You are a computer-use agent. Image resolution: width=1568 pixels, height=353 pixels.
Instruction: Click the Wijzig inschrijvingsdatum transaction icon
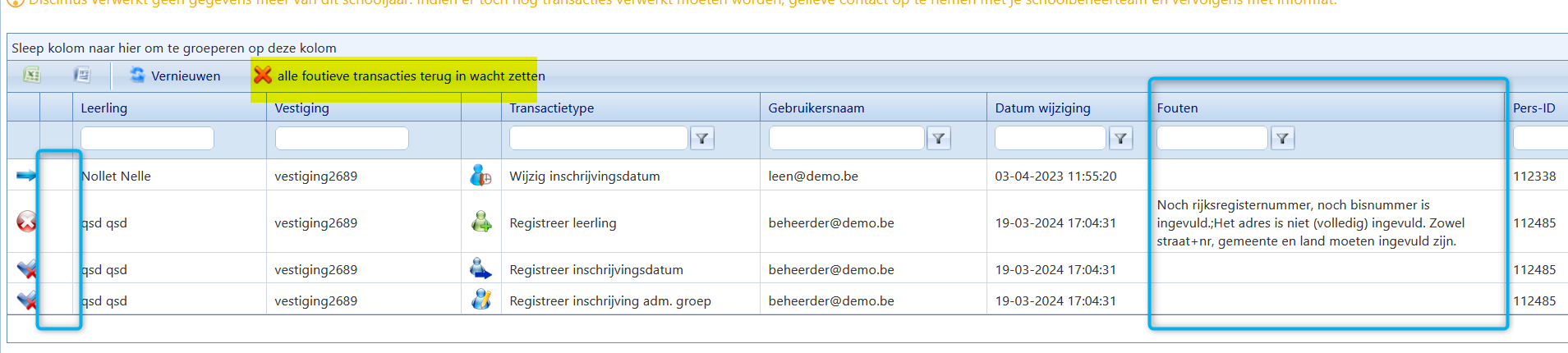click(481, 175)
